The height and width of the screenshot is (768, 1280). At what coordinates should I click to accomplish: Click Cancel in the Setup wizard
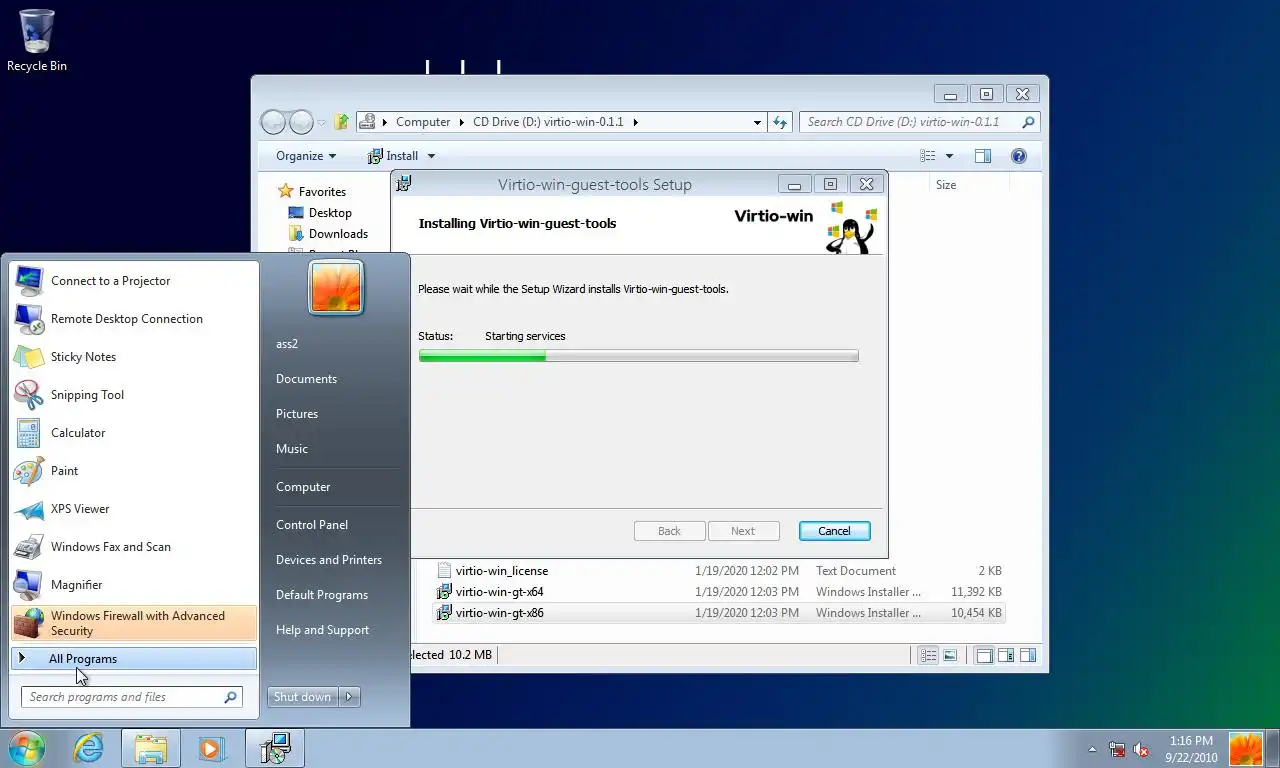tap(834, 531)
